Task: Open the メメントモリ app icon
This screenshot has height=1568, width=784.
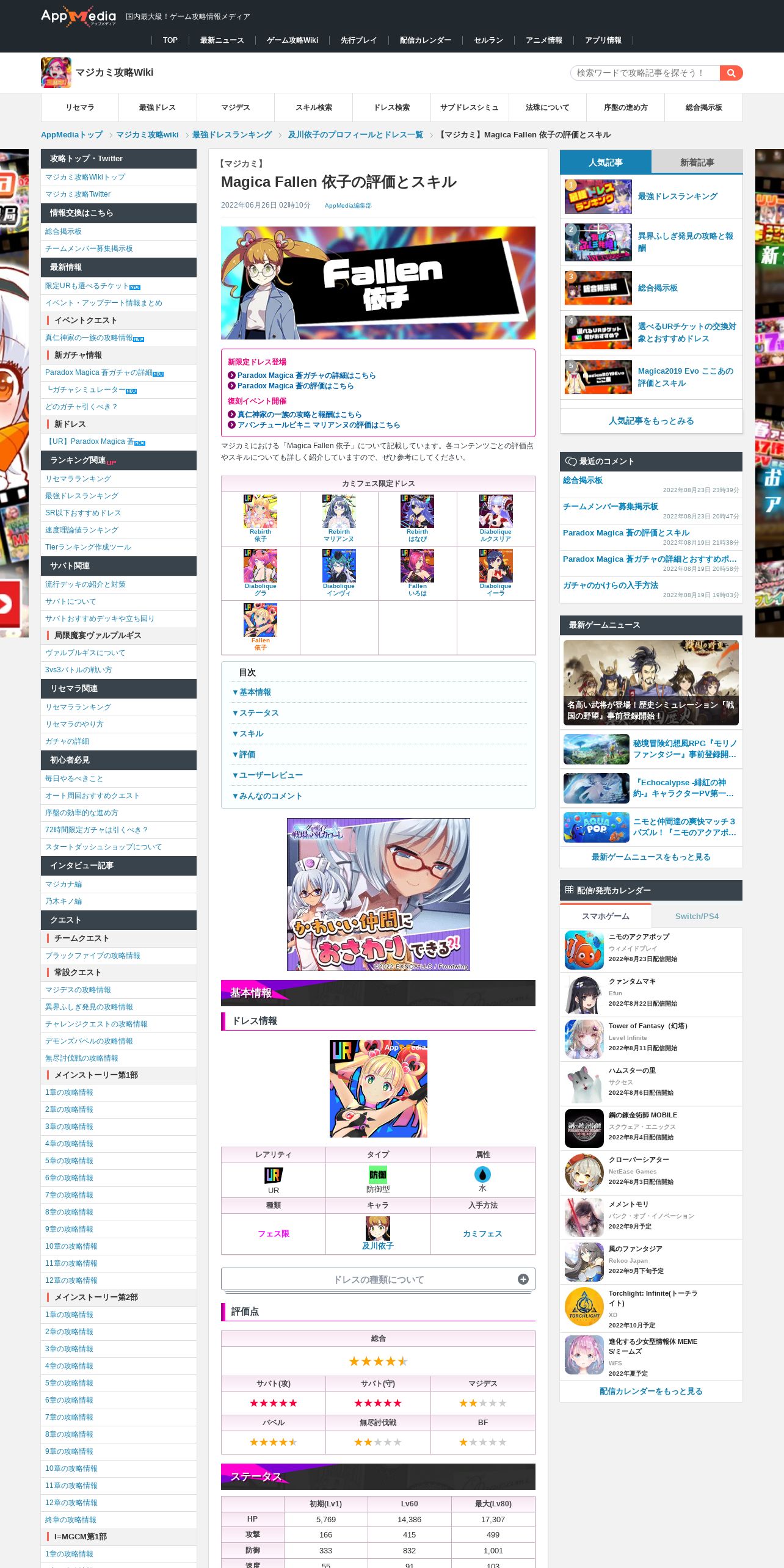Action: pyautogui.click(x=584, y=1218)
